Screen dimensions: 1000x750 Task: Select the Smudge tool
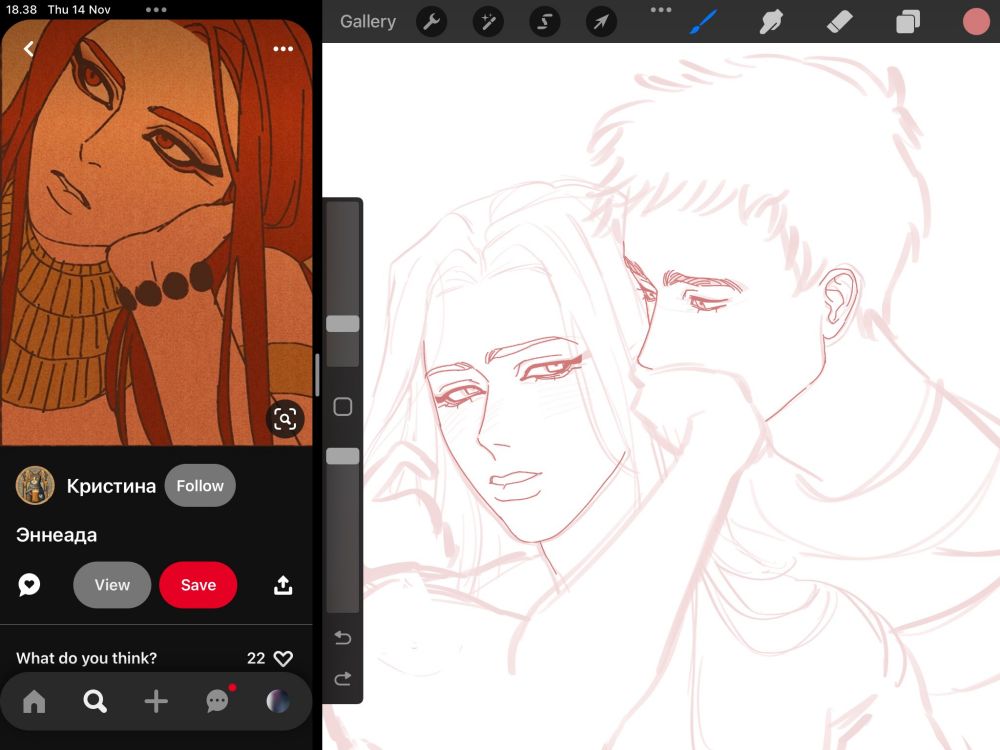tap(771, 22)
